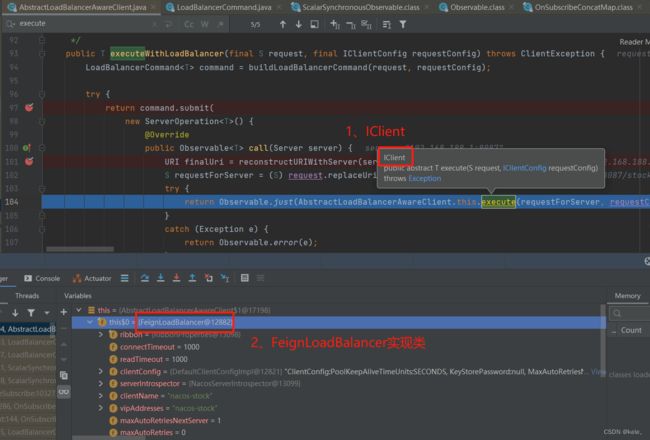
Task: Click select all occurrences multi-caret icon
Action: pyautogui.click(x=366, y=25)
